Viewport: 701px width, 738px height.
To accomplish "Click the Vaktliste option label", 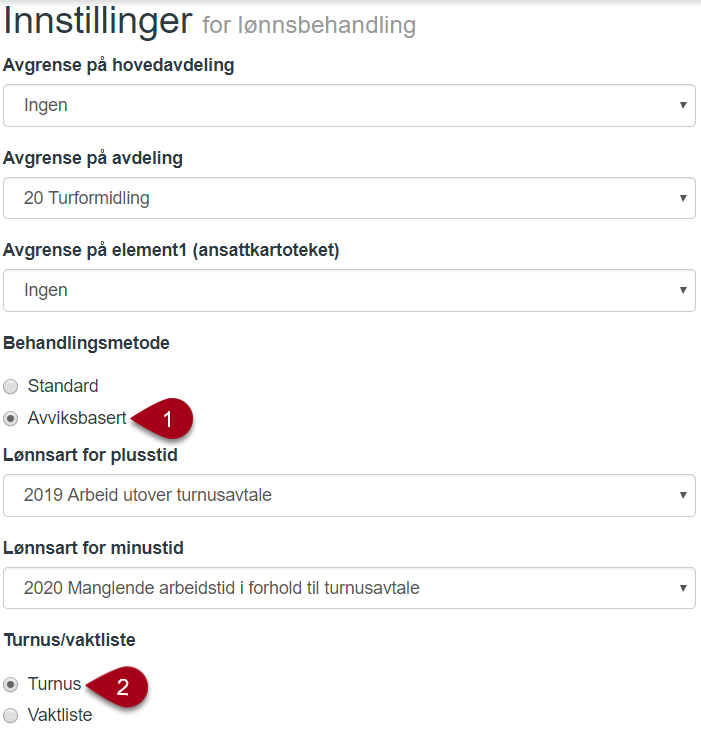I will point(60,715).
